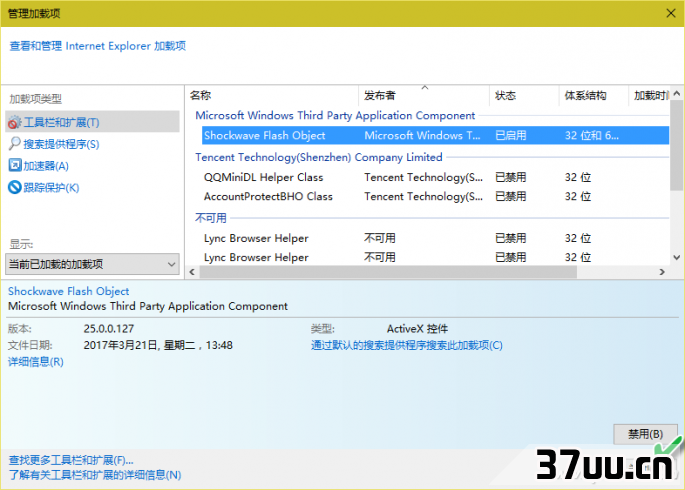
Task: Click the horizontal scrollbar left arrow
Action: point(192,272)
